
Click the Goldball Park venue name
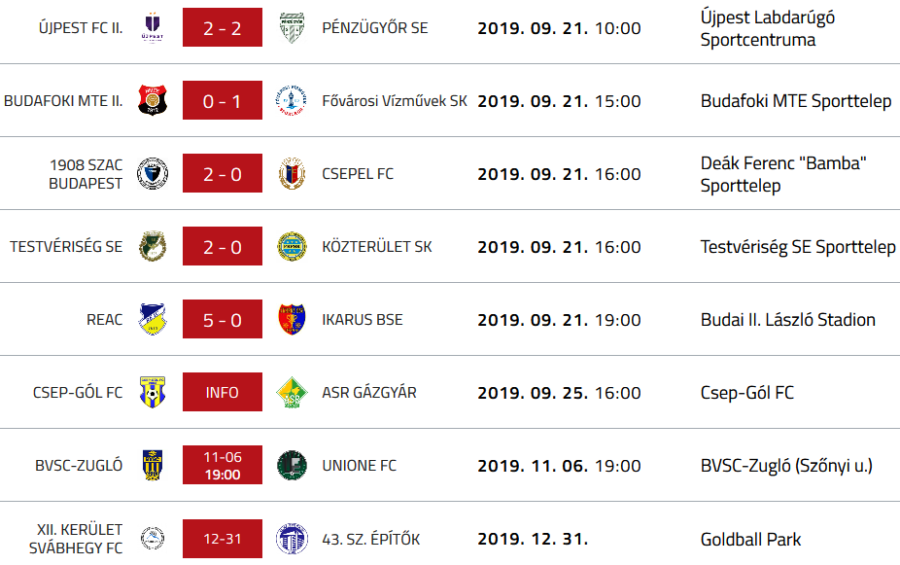[751, 539]
